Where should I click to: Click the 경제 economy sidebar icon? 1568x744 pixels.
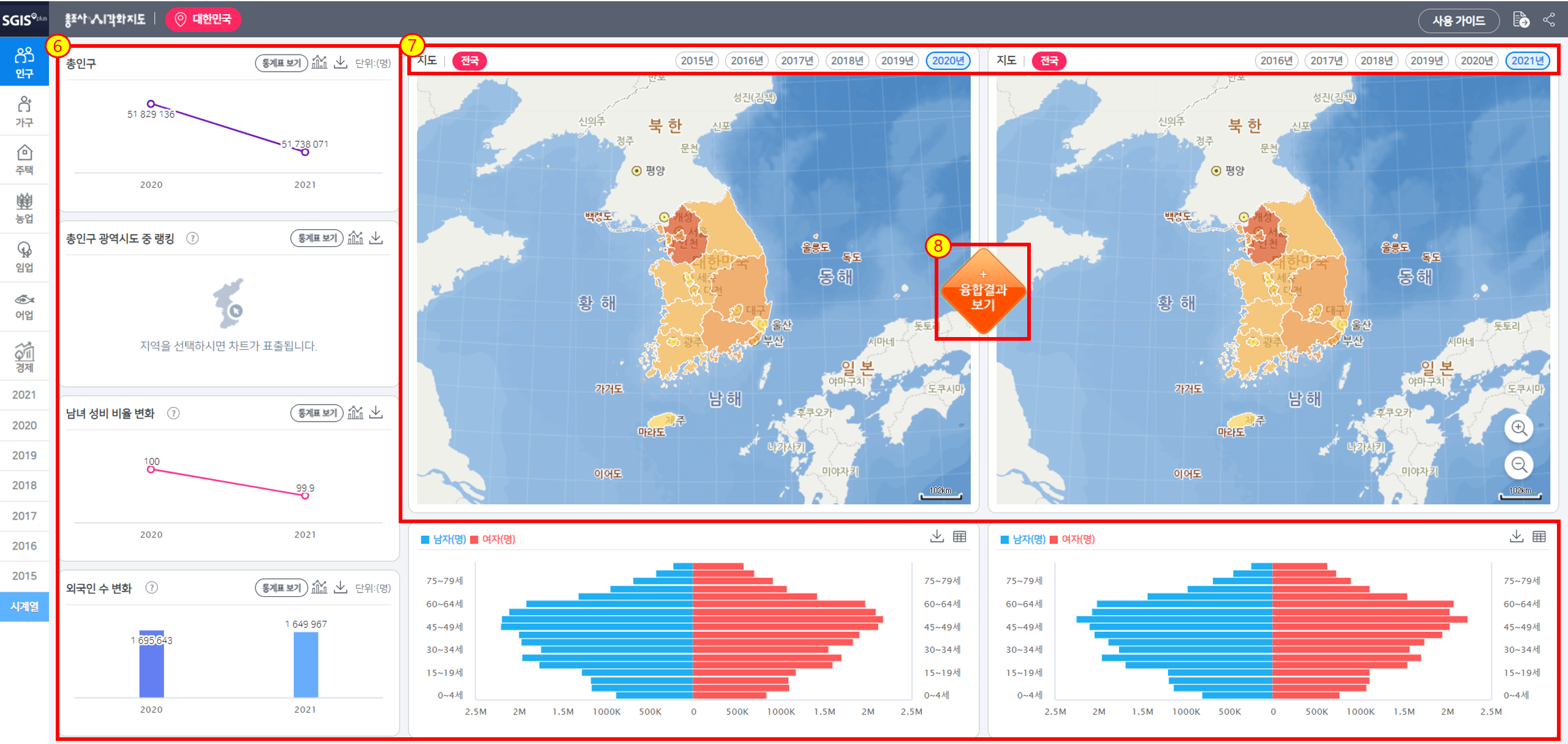click(24, 357)
